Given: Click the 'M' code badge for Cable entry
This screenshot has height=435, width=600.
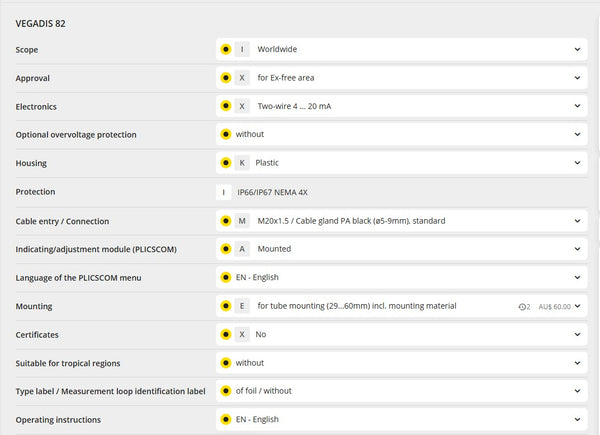Looking at the screenshot, I should [x=241, y=220].
